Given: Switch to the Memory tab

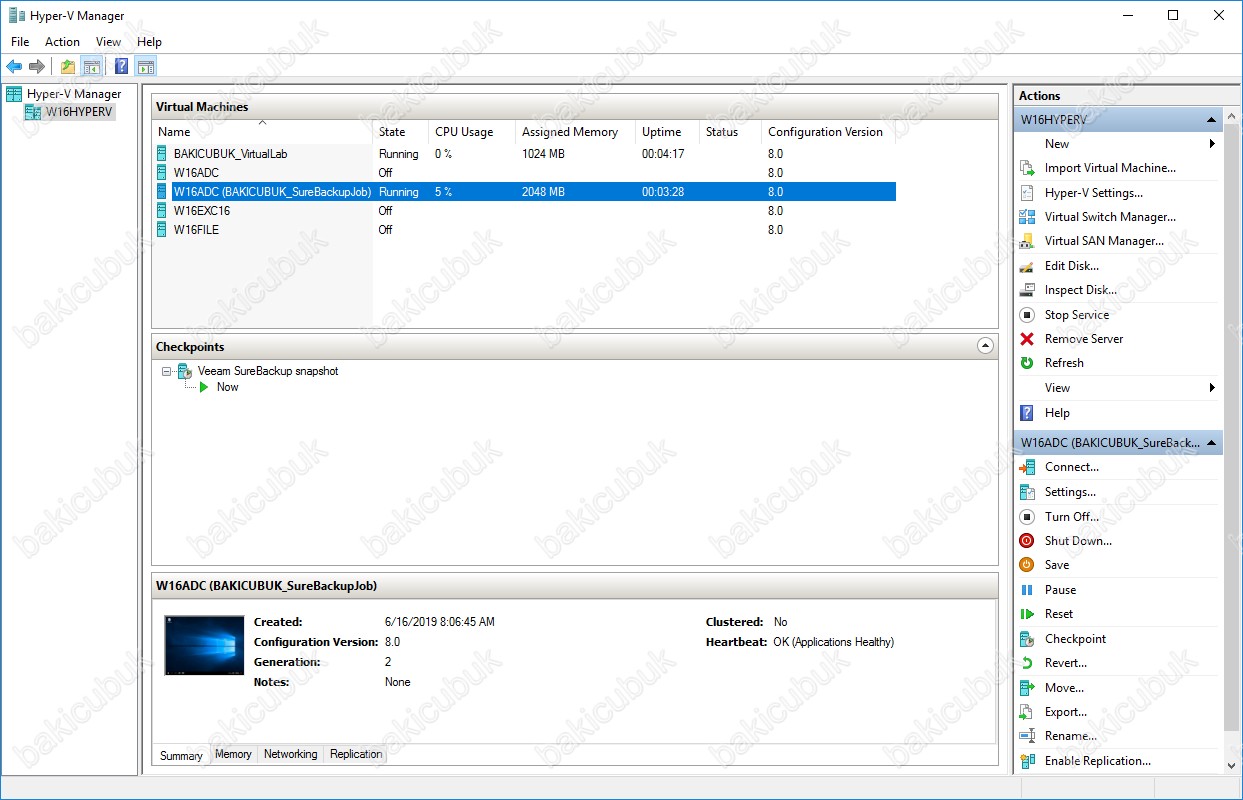Looking at the screenshot, I should pyautogui.click(x=233, y=754).
